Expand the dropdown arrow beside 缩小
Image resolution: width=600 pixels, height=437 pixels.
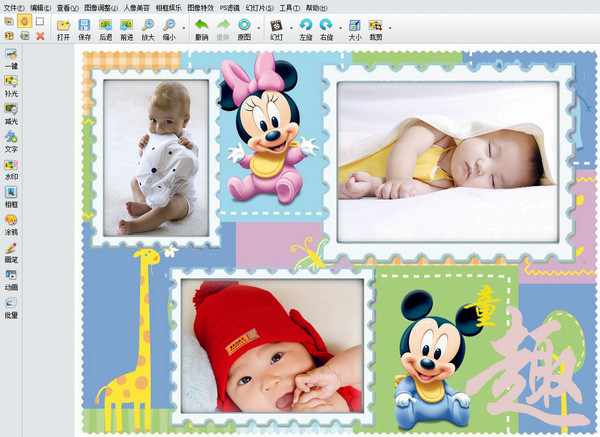(184, 28)
